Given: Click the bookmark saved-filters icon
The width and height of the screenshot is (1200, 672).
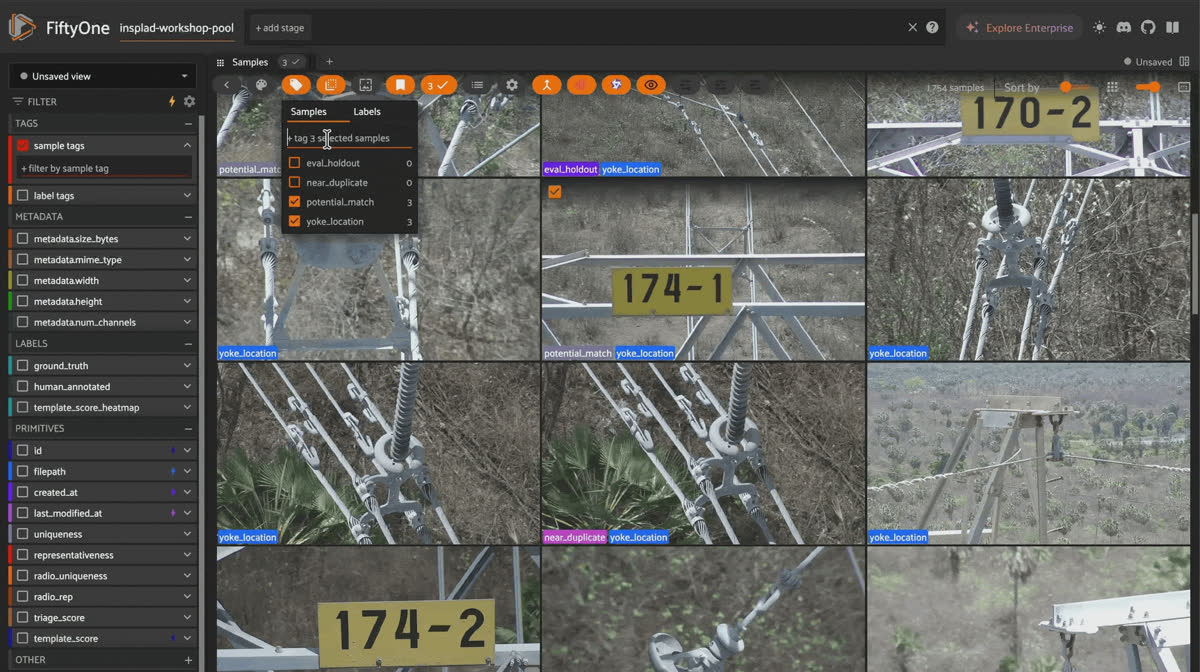Looking at the screenshot, I should click(x=400, y=85).
